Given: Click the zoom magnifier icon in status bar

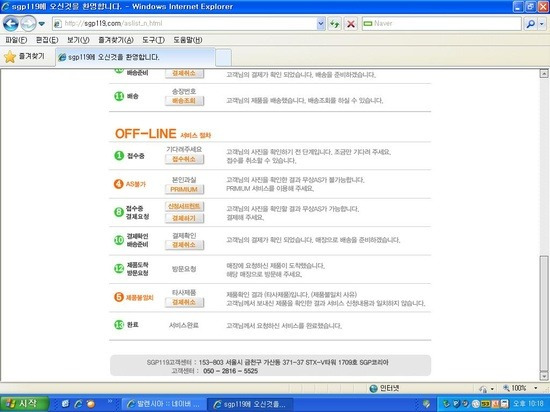Looking at the screenshot, I should tap(506, 388).
